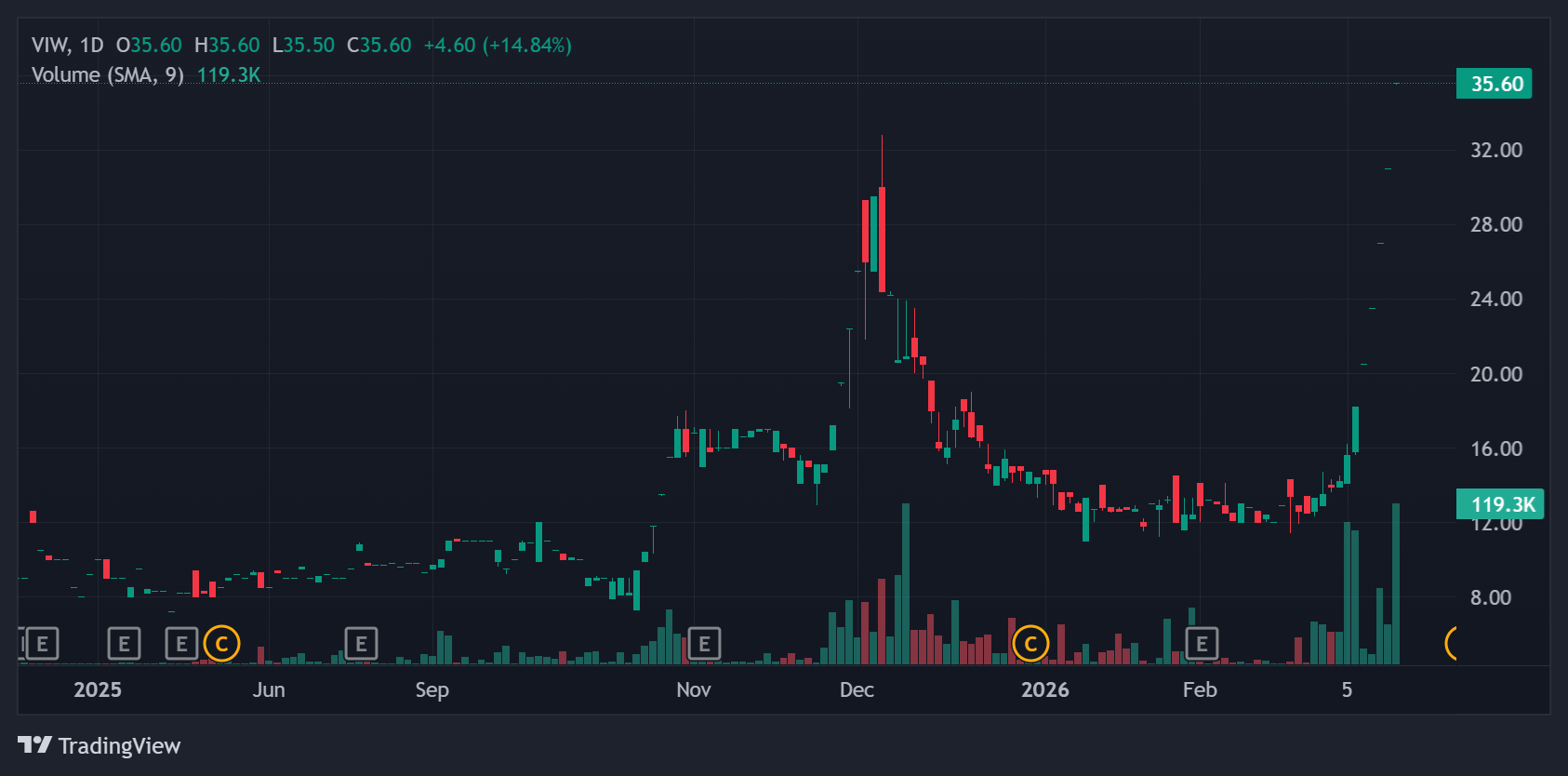
Task: Click the partial orange marker at right edge
Action: click(1452, 643)
